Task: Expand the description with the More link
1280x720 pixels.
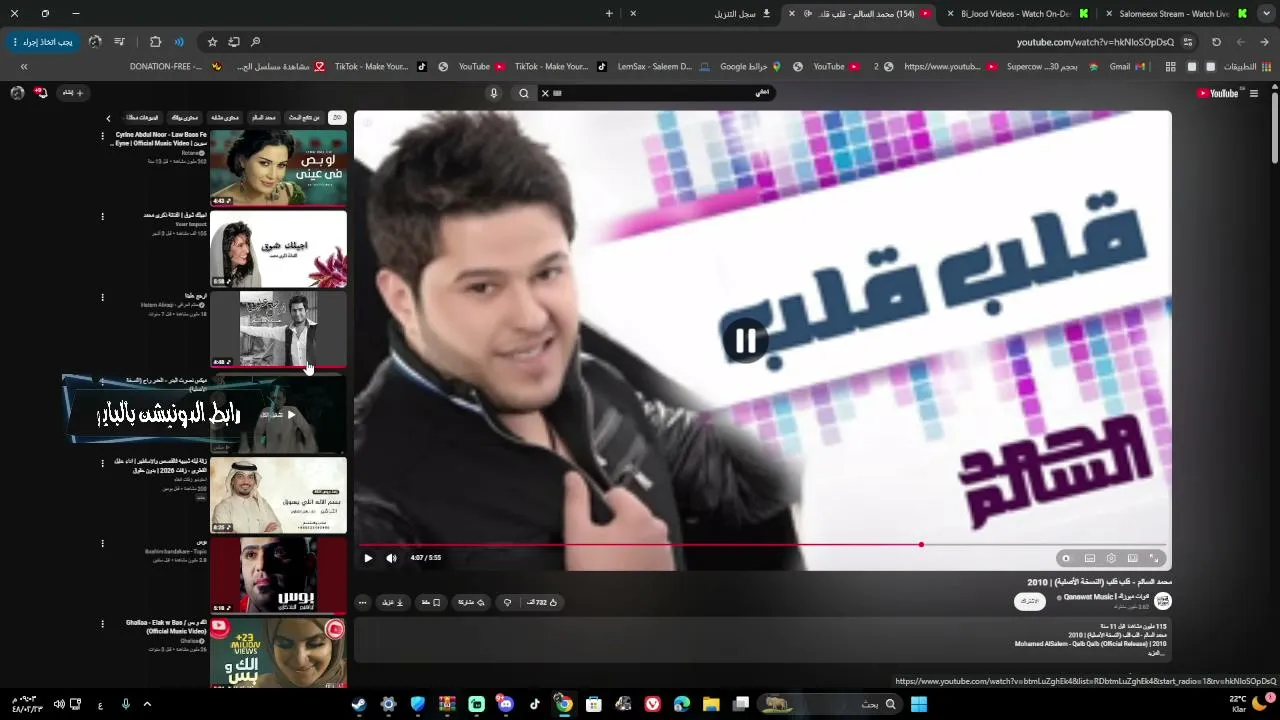Action: (1158, 652)
